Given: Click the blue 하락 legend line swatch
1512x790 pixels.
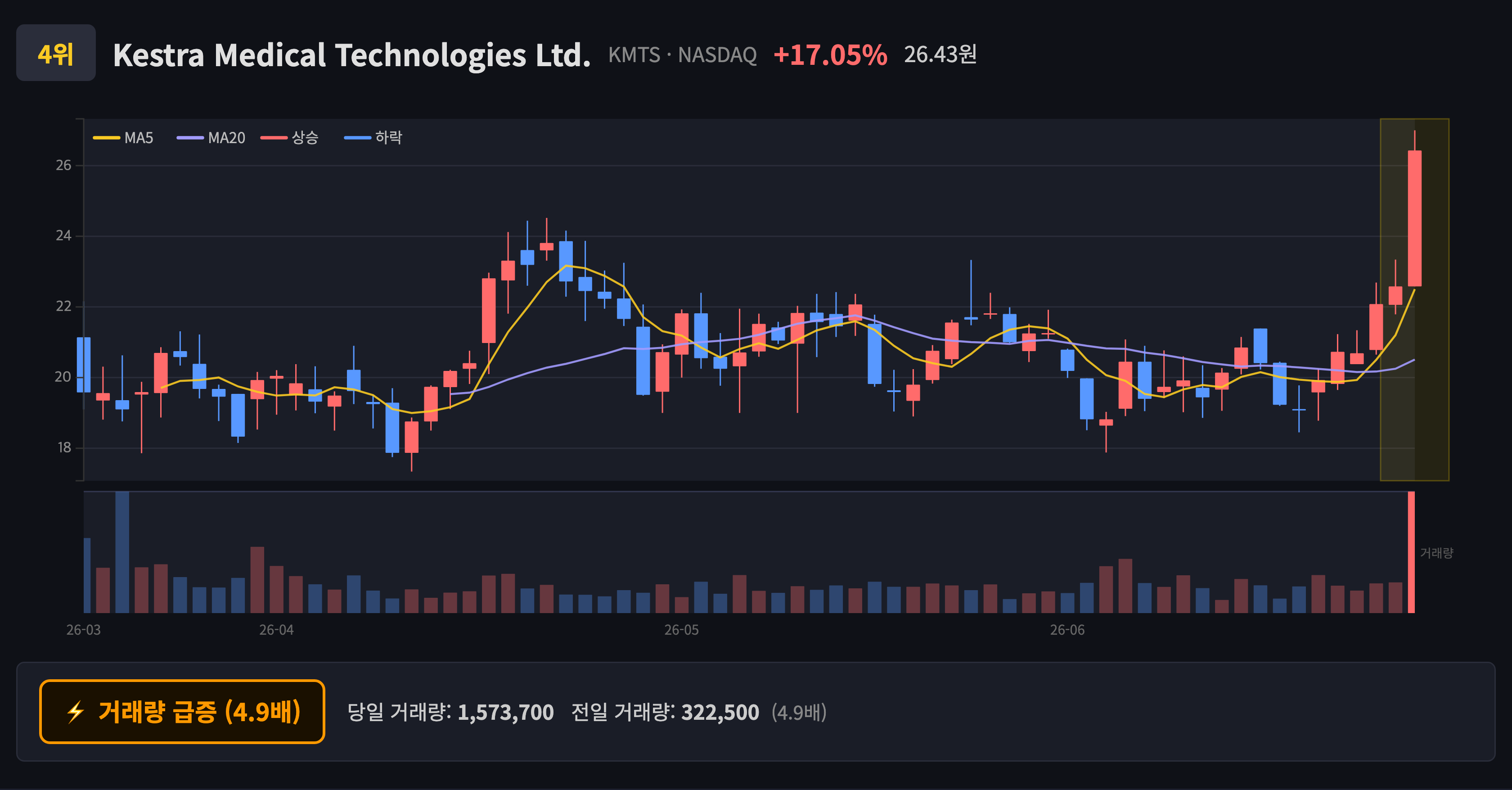Looking at the screenshot, I should (x=357, y=138).
